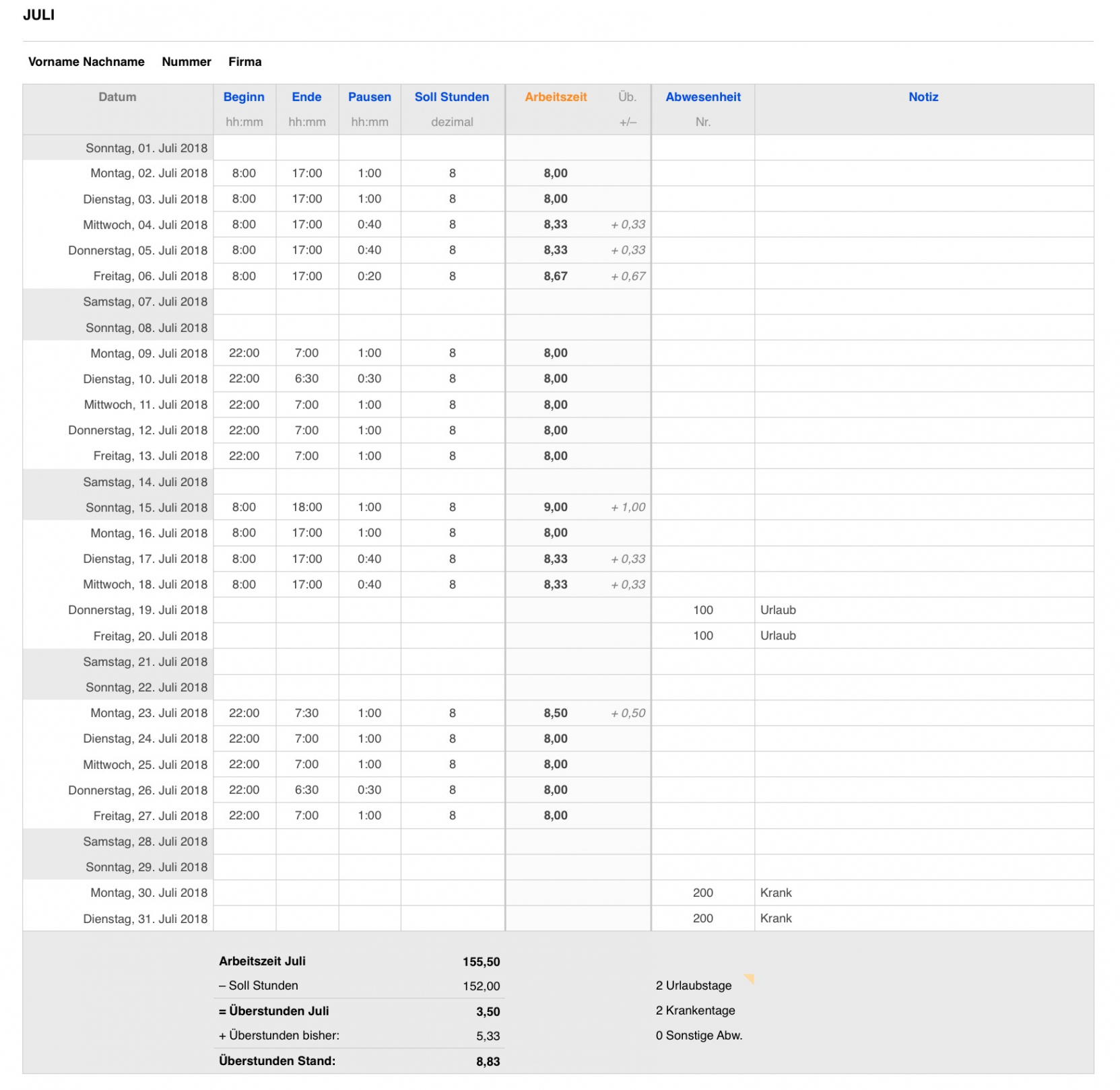
Task: Click the 0:20 Pausen cell on Freitag, 06. Juli
Action: [369, 276]
